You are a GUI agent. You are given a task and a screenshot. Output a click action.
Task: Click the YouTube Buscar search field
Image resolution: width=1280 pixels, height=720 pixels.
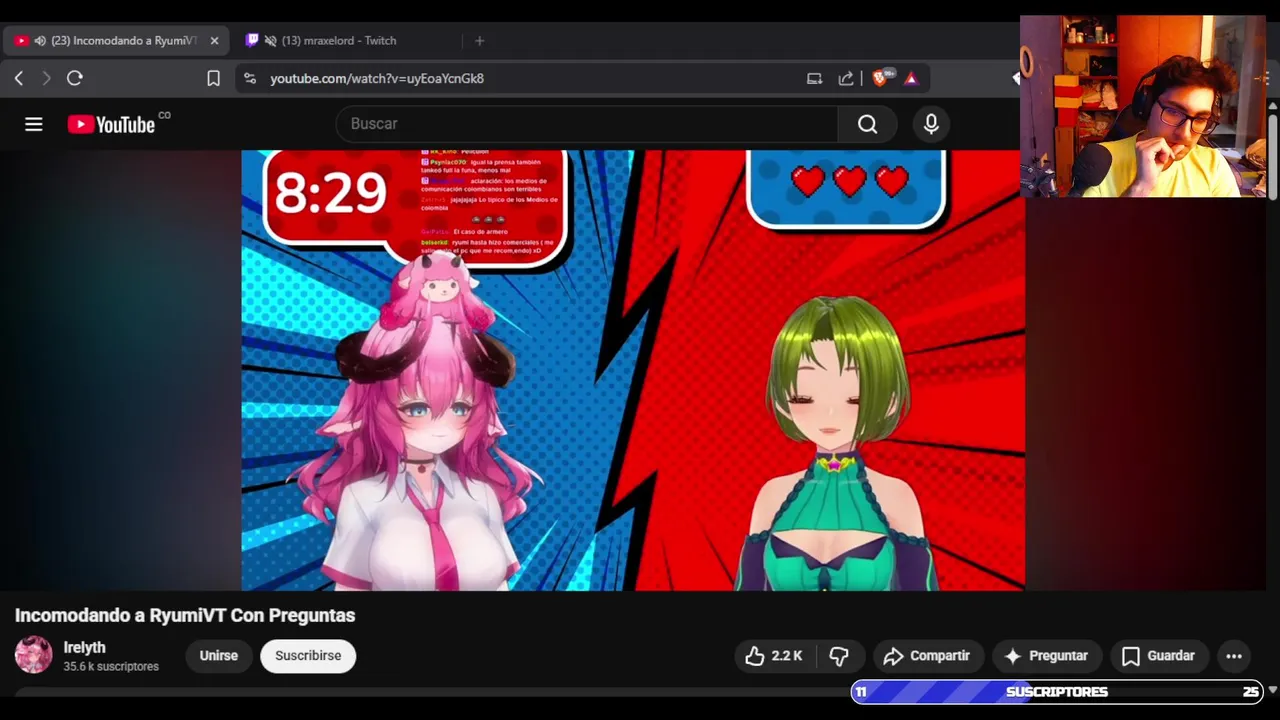(x=587, y=124)
